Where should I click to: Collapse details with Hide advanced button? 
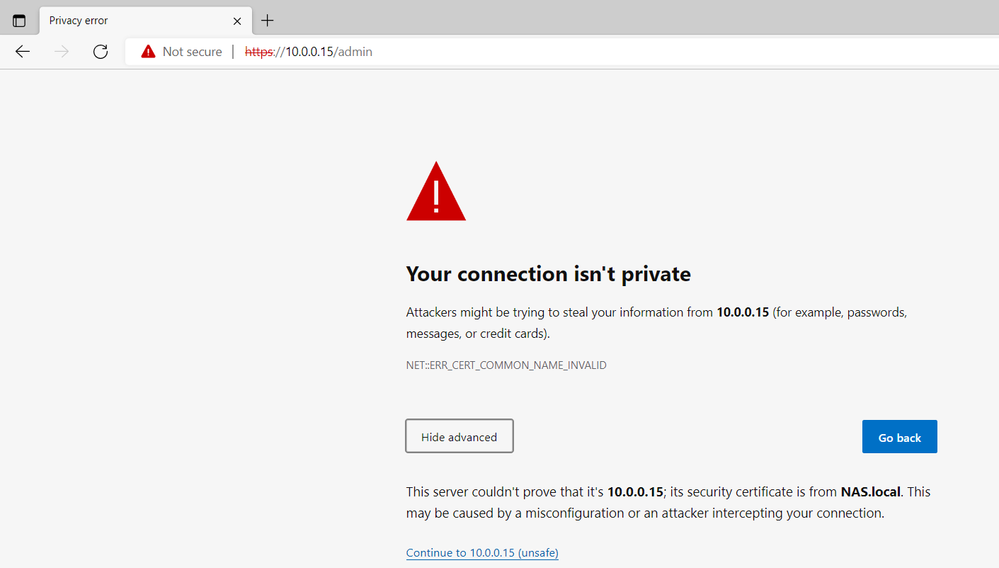pyautogui.click(x=459, y=437)
